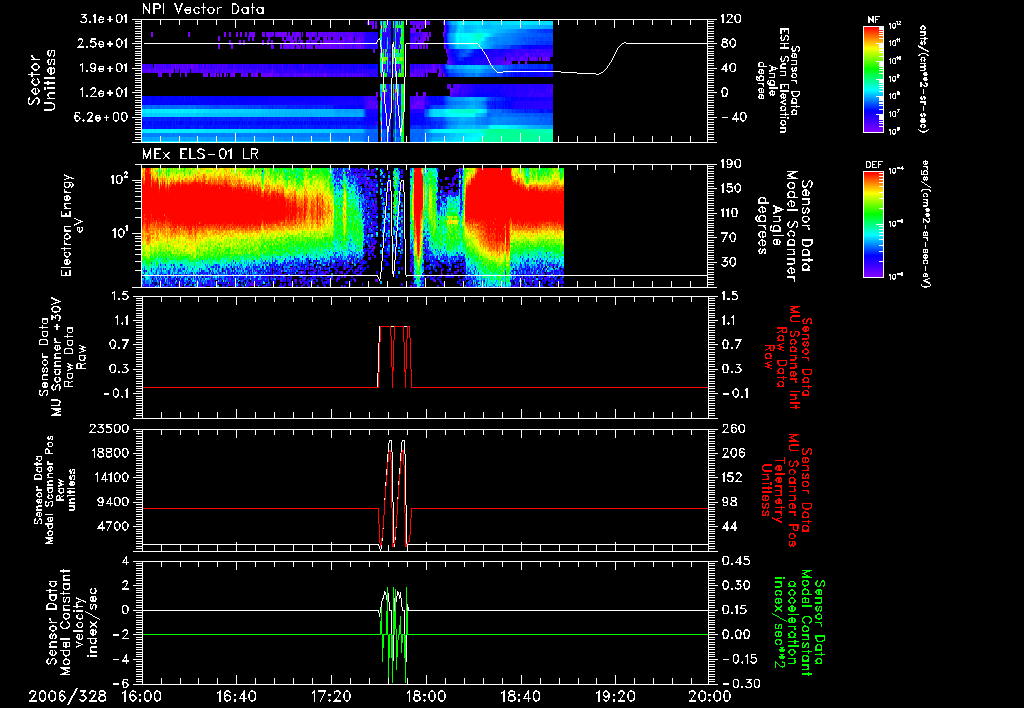Click the "120" sun elevation tick value
The height and width of the screenshot is (708, 1024).
(732, 19)
